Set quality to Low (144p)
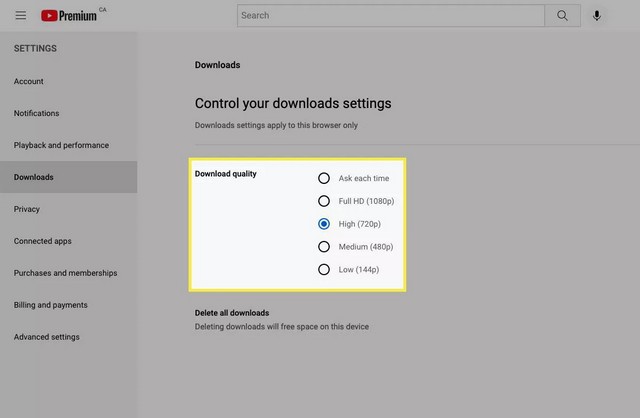The width and height of the screenshot is (640, 418). click(324, 270)
